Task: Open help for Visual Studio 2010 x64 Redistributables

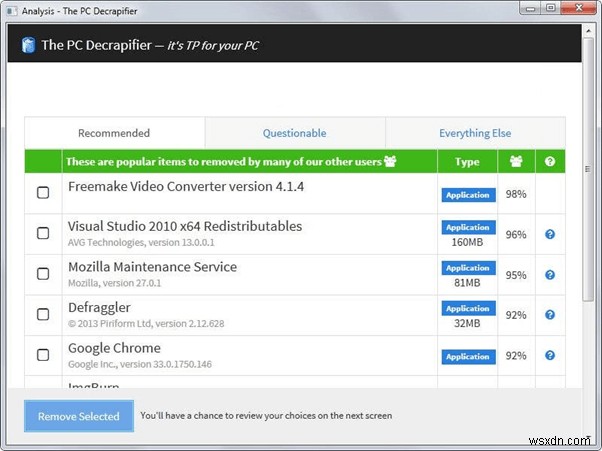Action: click(550, 234)
